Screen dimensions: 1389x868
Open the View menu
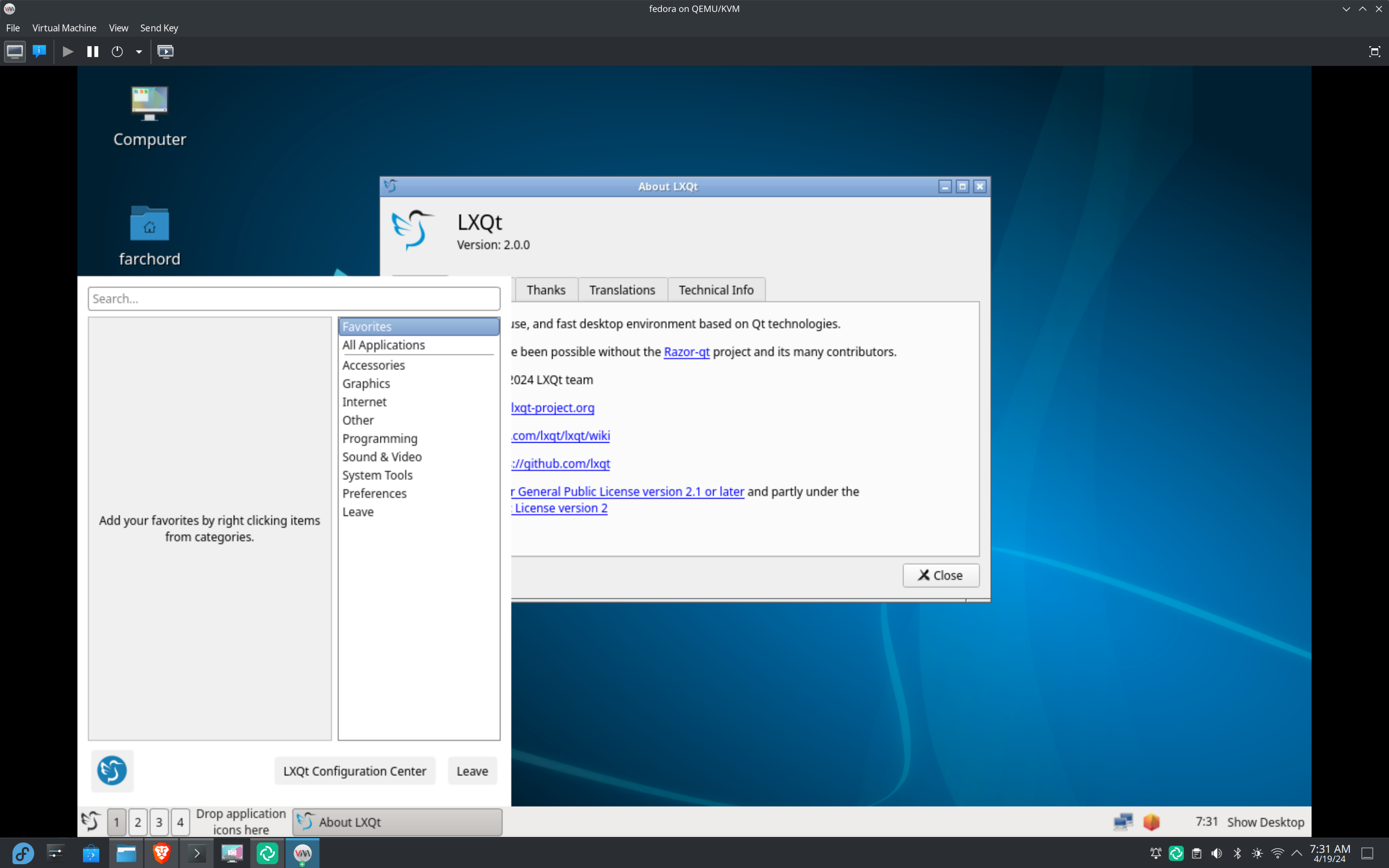pos(118,28)
